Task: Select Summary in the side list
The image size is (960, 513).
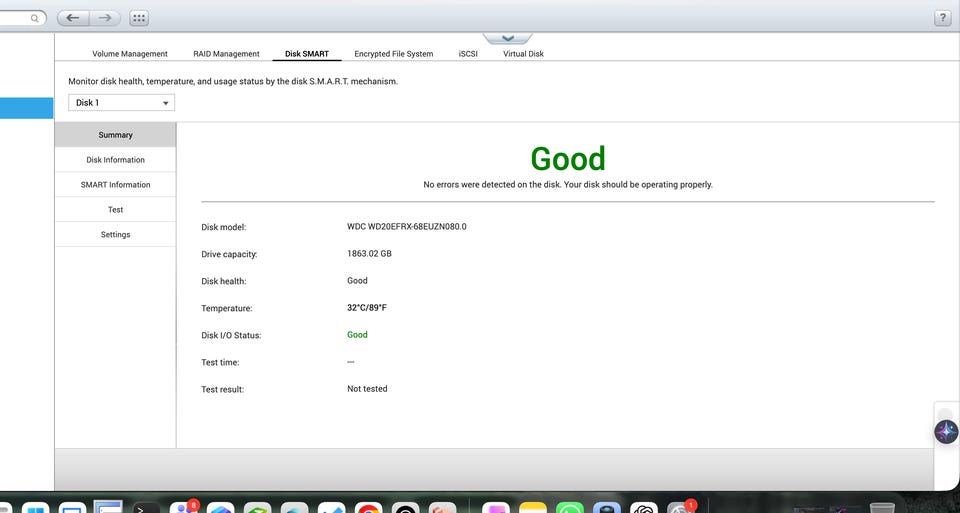Action: (115, 135)
